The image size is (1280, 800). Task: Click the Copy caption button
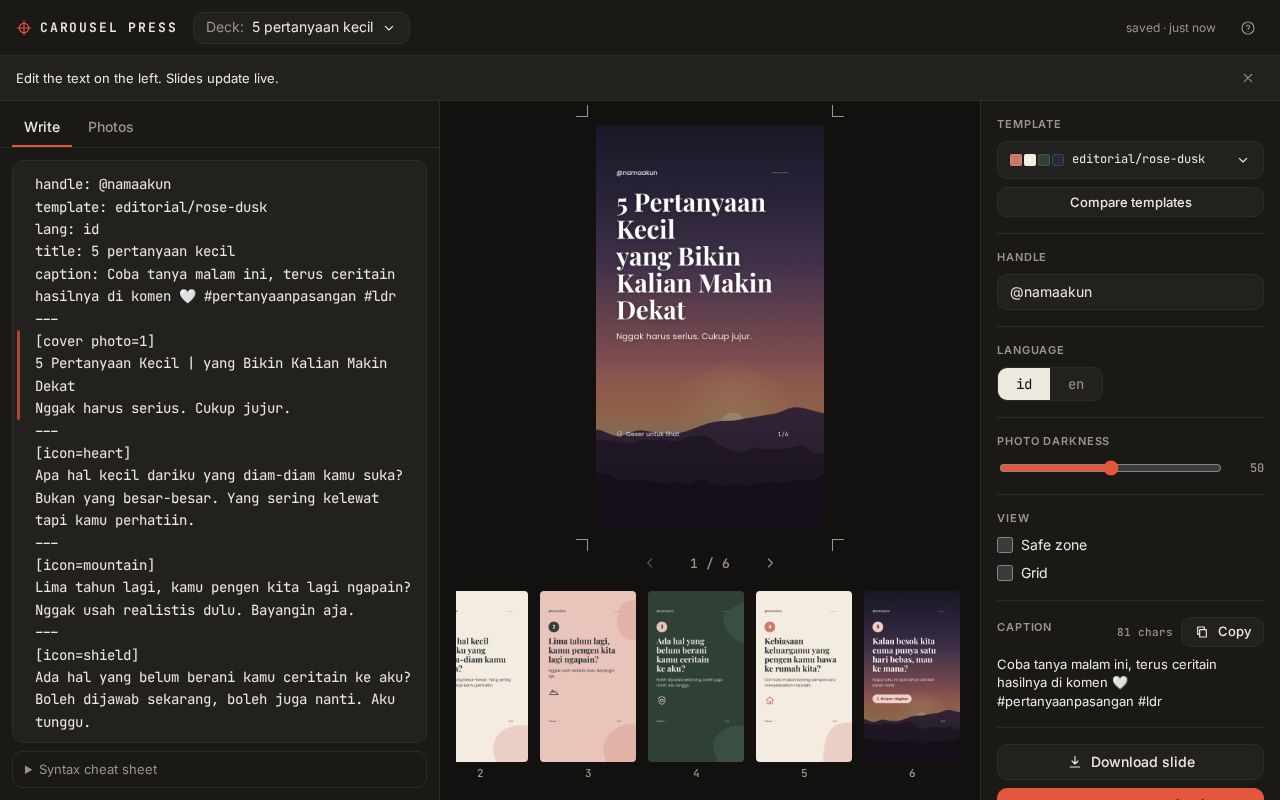coord(1222,632)
